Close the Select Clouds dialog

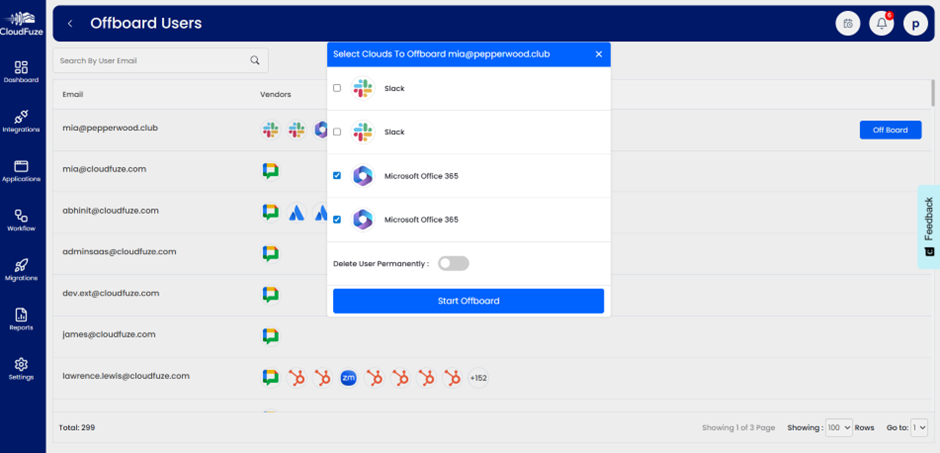[599, 54]
